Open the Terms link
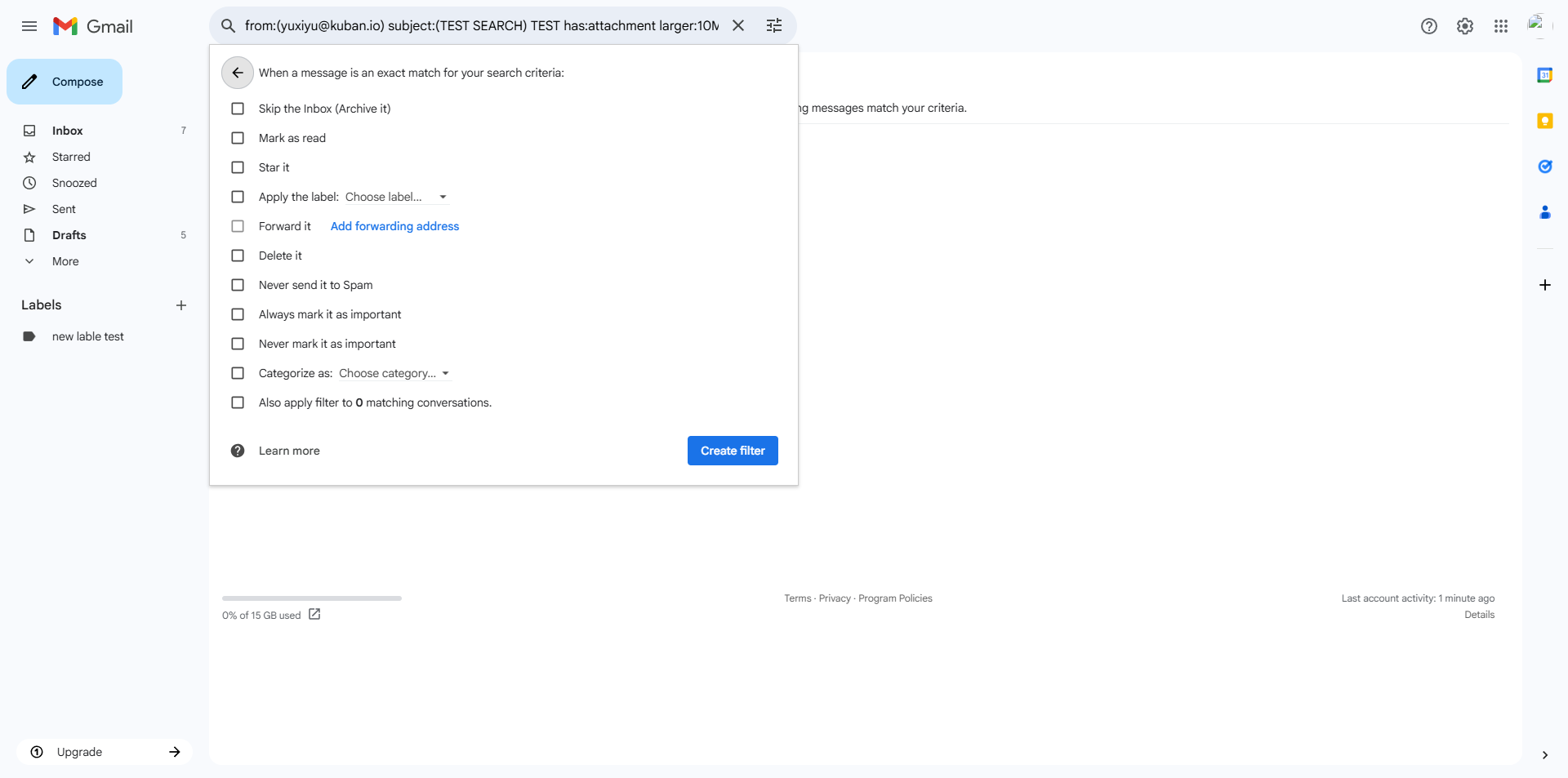The width and height of the screenshot is (1568, 778). coord(798,598)
